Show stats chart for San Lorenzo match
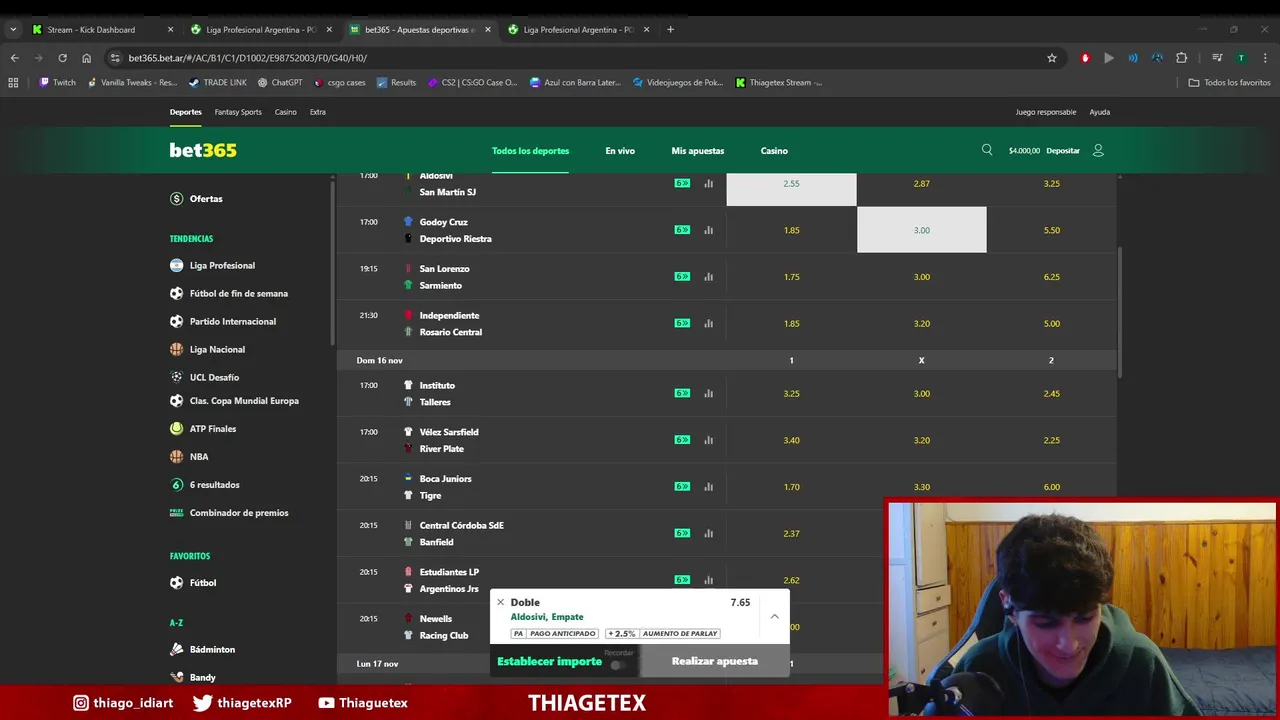 pos(708,277)
